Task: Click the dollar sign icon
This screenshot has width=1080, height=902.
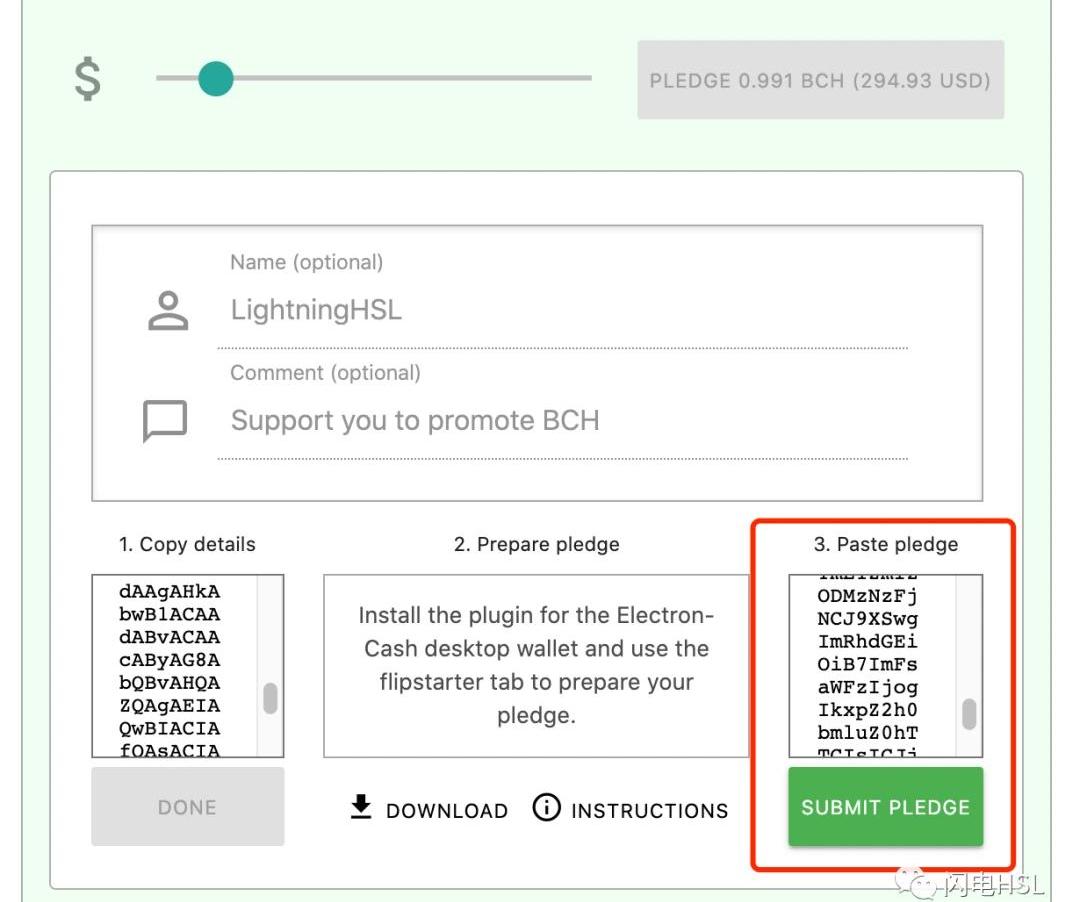Action: 88,79
